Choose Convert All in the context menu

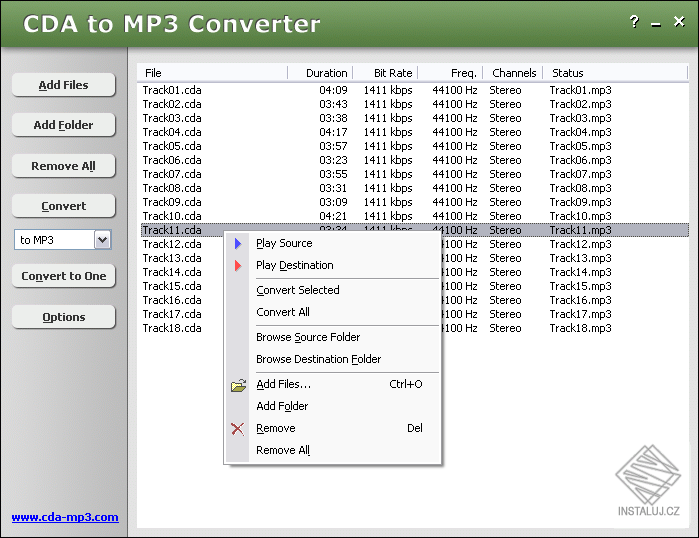click(282, 312)
